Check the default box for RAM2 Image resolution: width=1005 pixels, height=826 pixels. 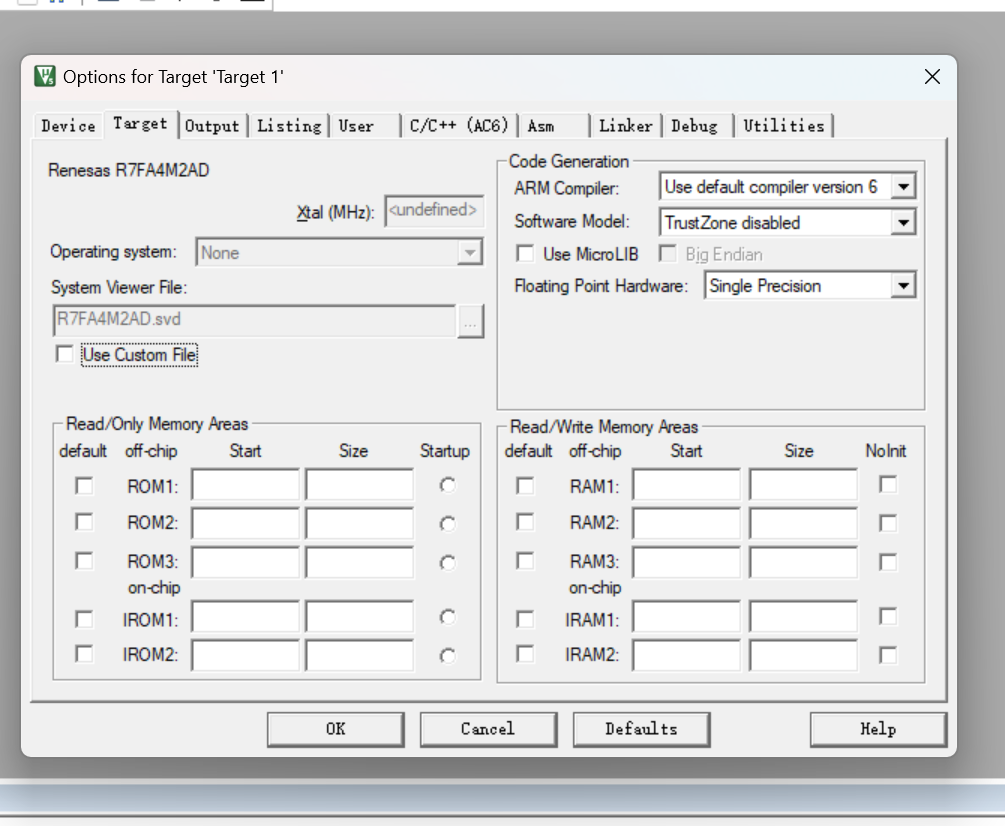pos(525,522)
